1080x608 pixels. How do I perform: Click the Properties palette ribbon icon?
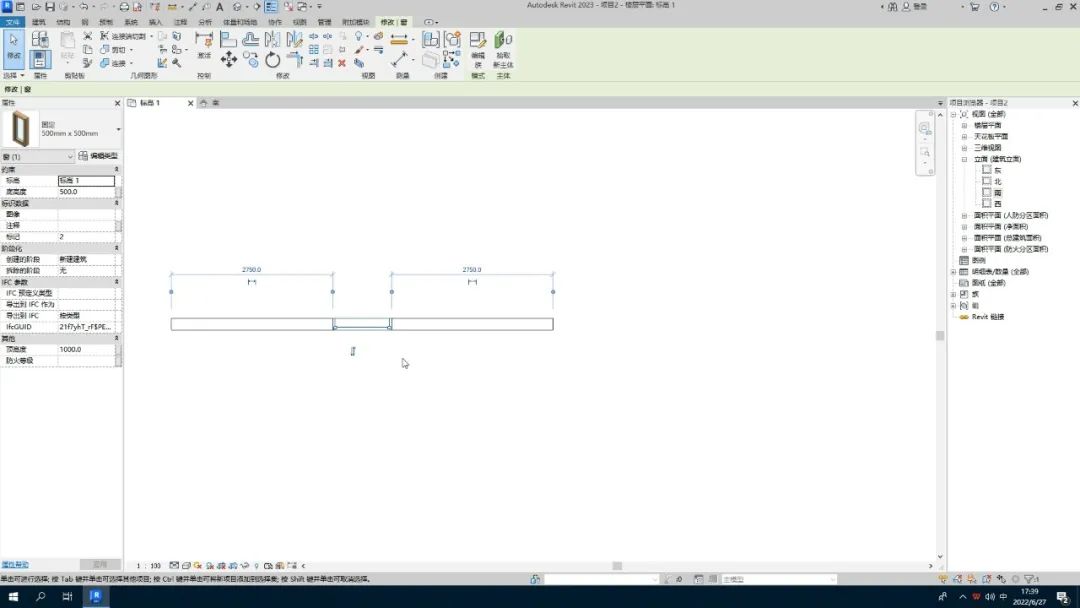click(x=39, y=60)
